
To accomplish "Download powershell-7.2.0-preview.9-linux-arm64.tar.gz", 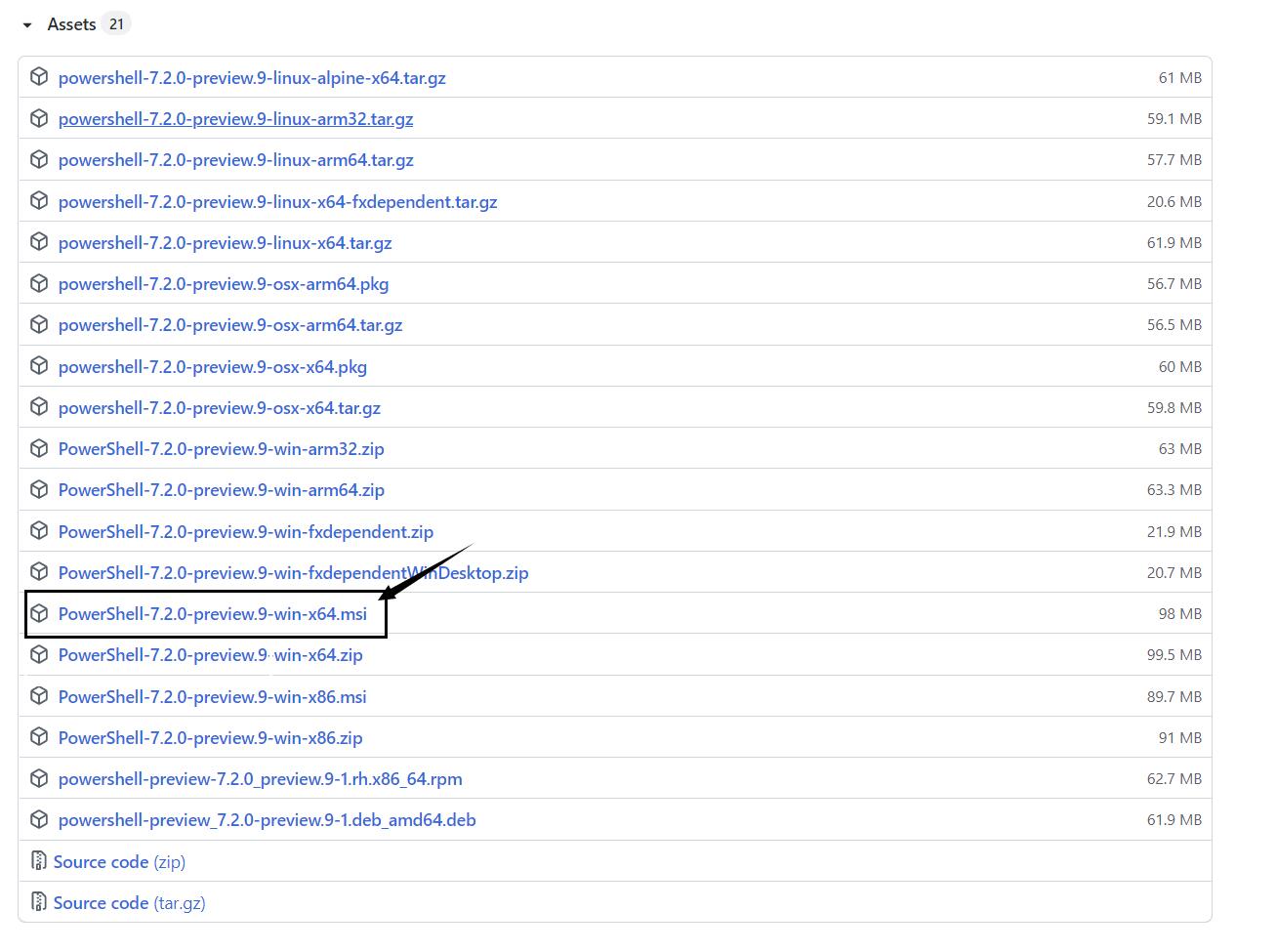I will [x=235, y=160].
